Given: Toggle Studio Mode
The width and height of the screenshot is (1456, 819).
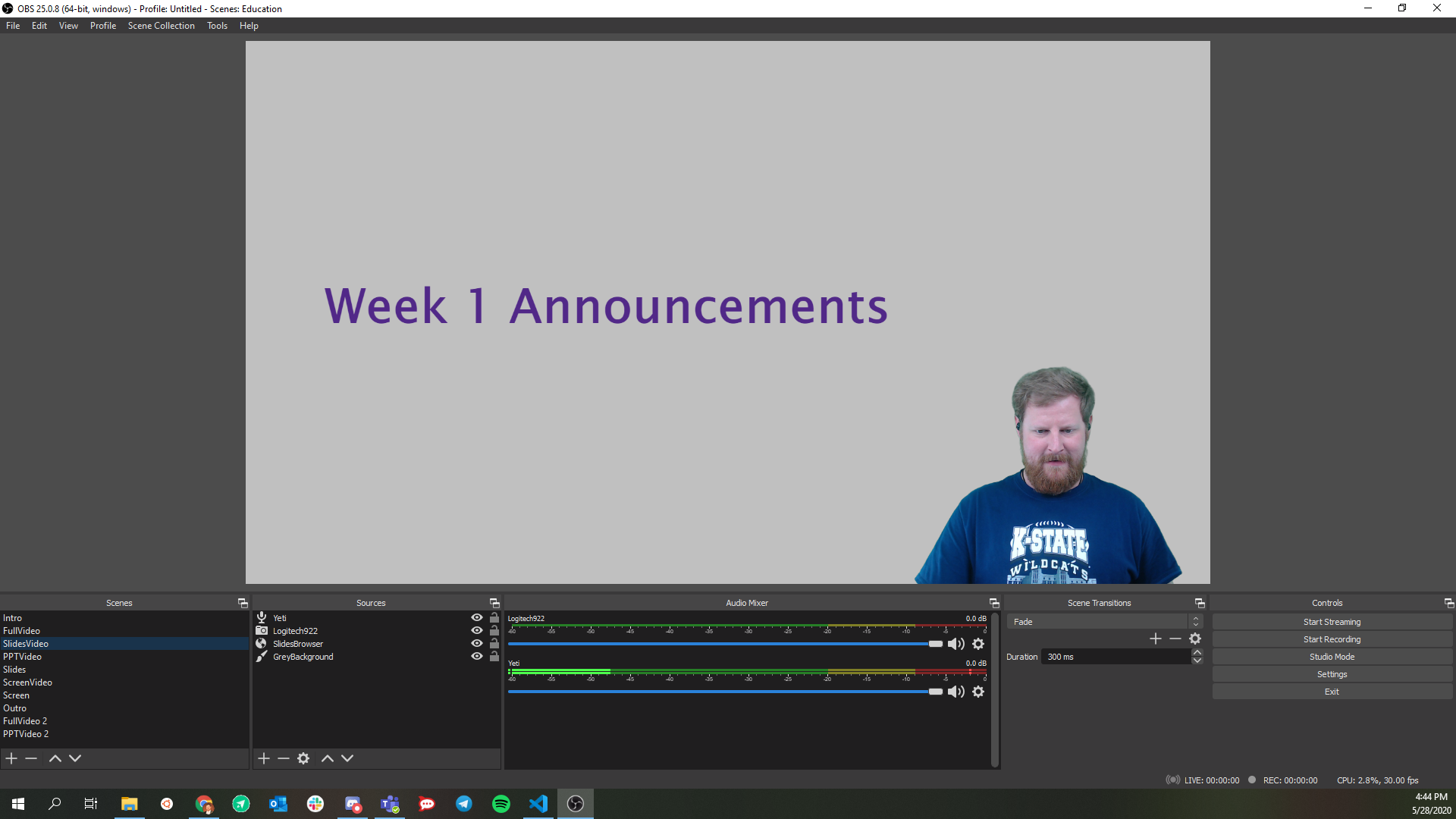Looking at the screenshot, I should 1331,656.
